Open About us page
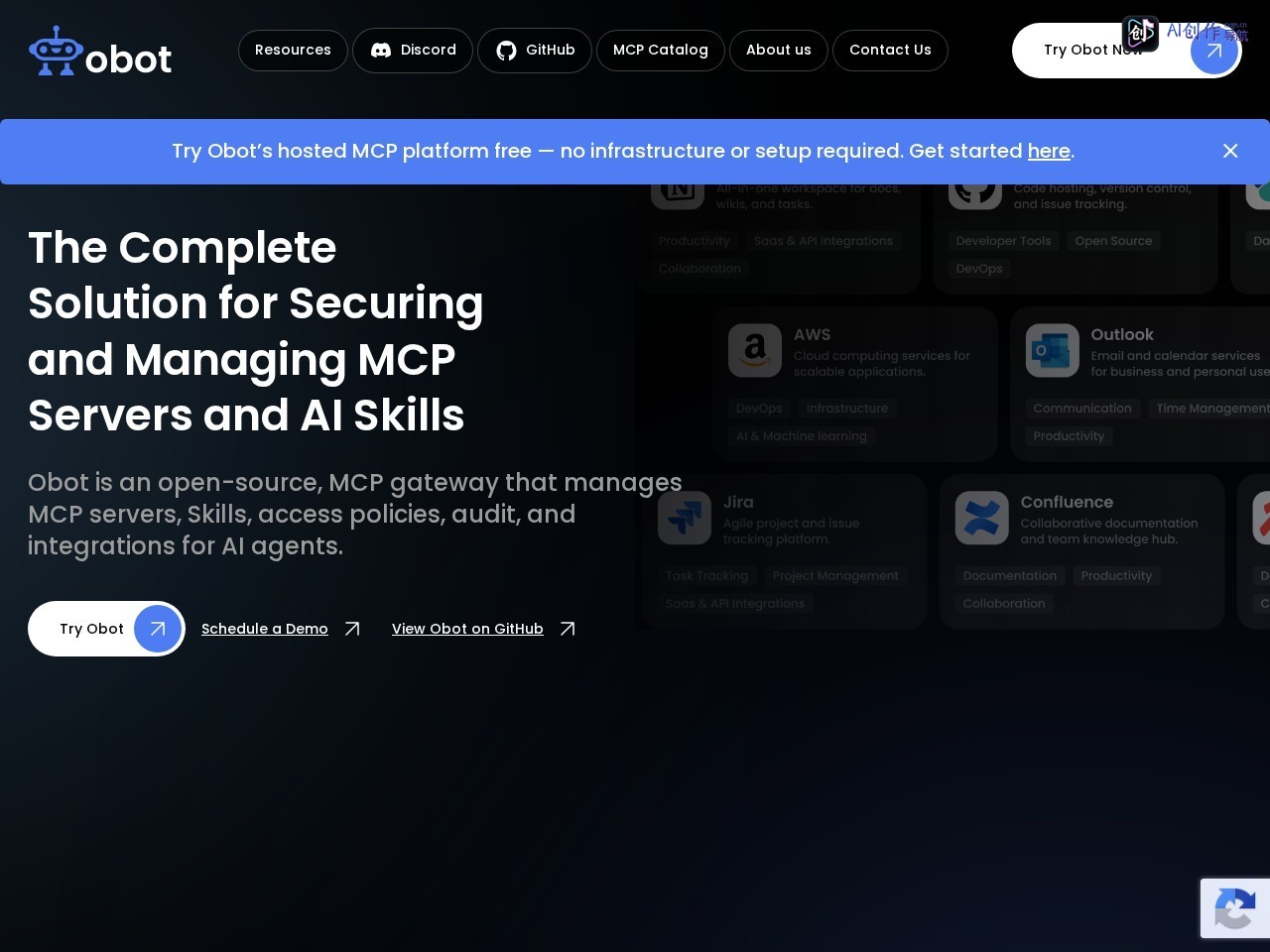 (779, 50)
